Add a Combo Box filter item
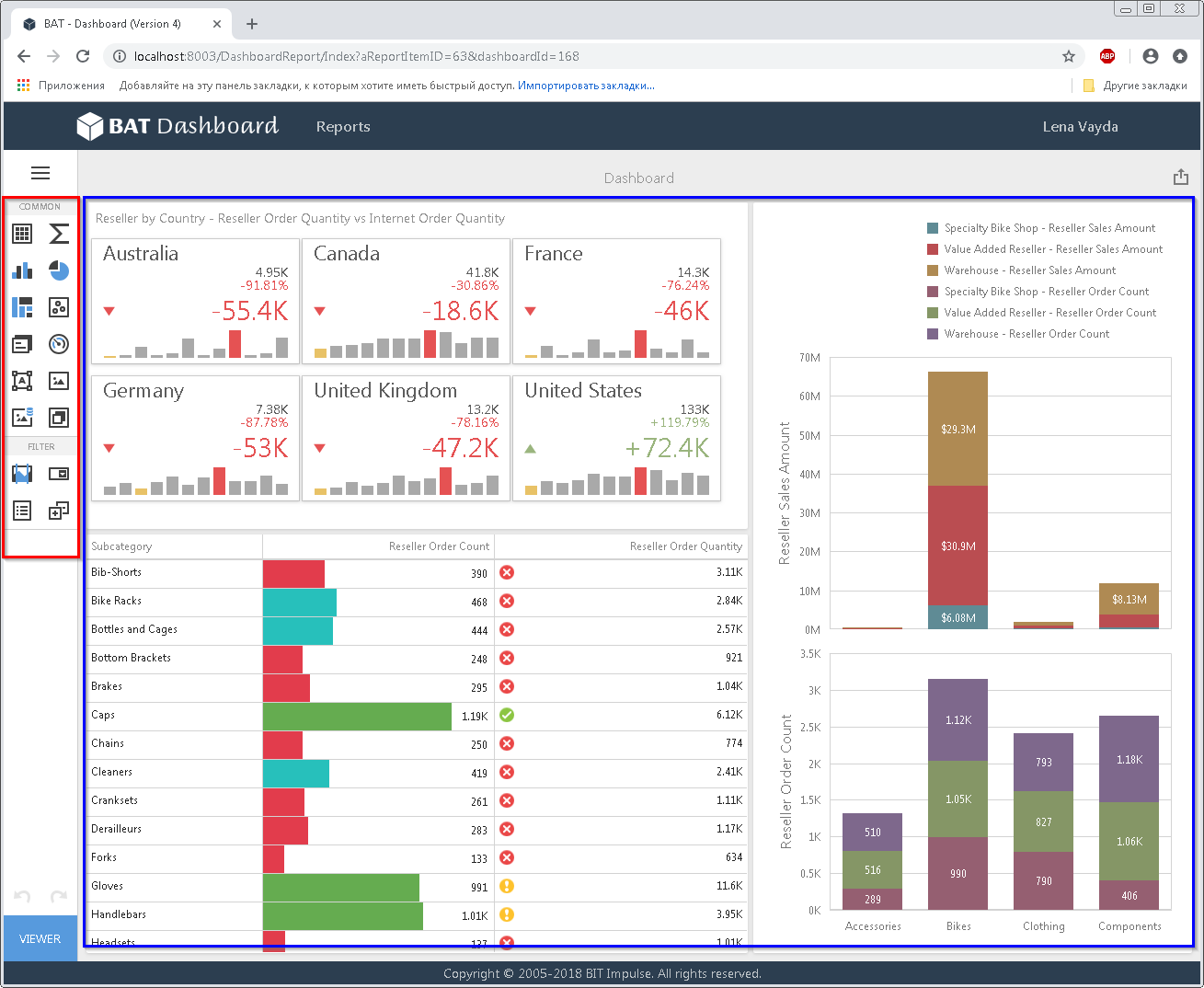Image resolution: width=1204 pixels, height=988 pixels. click(59, 474)
